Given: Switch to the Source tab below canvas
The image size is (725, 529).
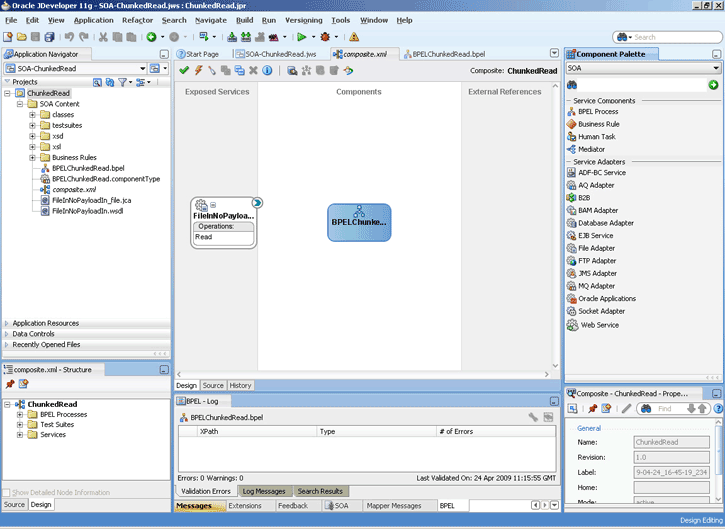Looking at the screenshot, I should click(213, 385).
